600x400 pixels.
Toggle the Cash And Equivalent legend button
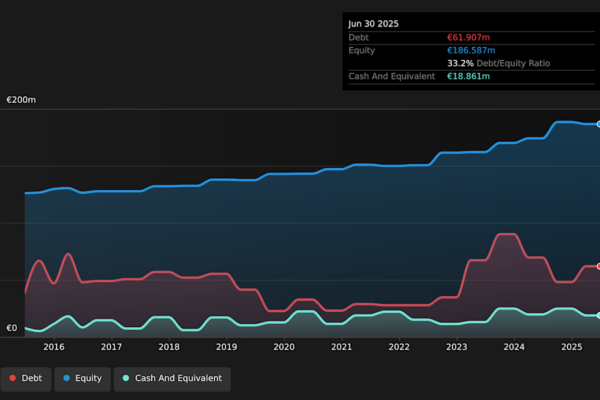pos(172,379)
